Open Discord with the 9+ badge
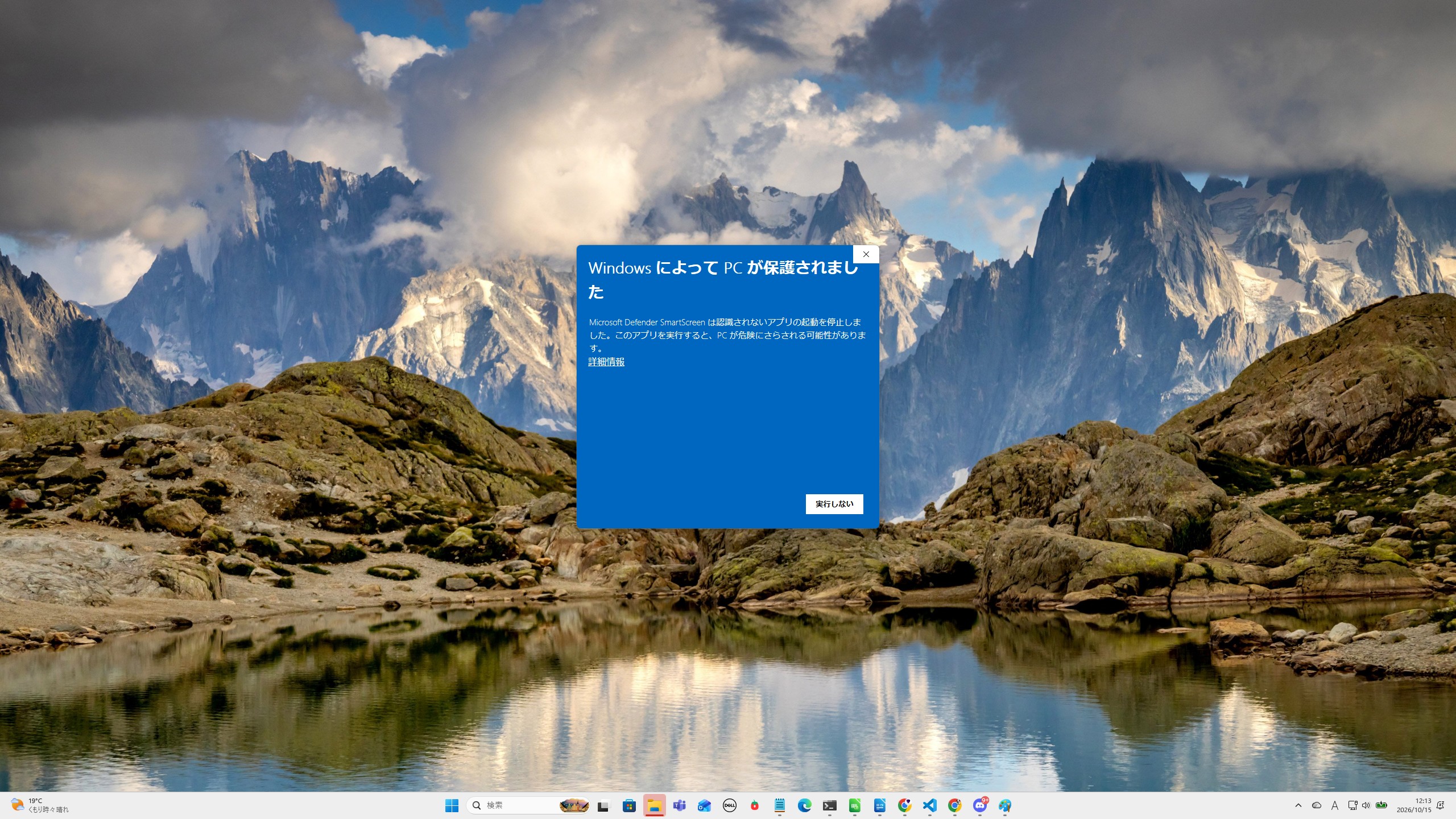The width and height of the screenshot is (1456, 819). pyautogui.click(x=980, y=805)
